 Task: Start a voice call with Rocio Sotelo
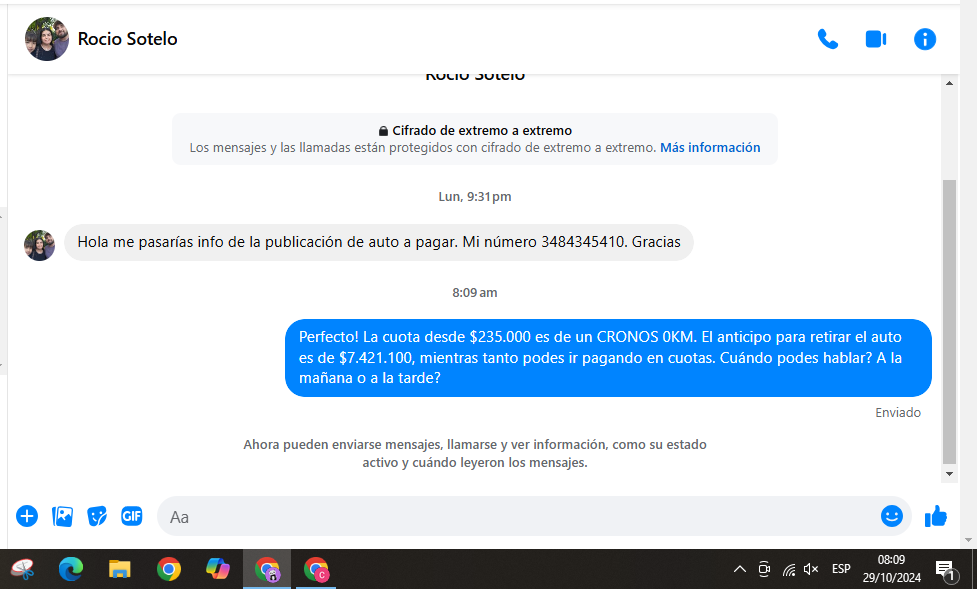coord(827,39)
